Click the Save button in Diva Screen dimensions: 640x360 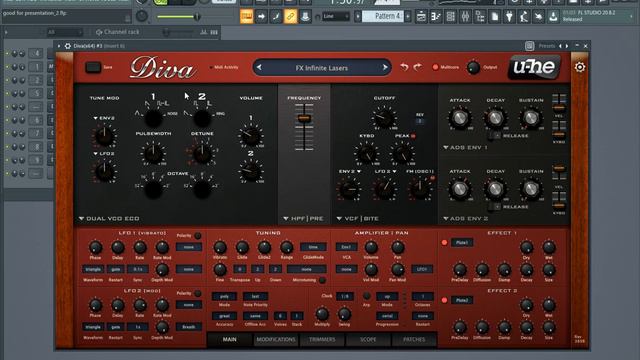[x=93, y=67]
